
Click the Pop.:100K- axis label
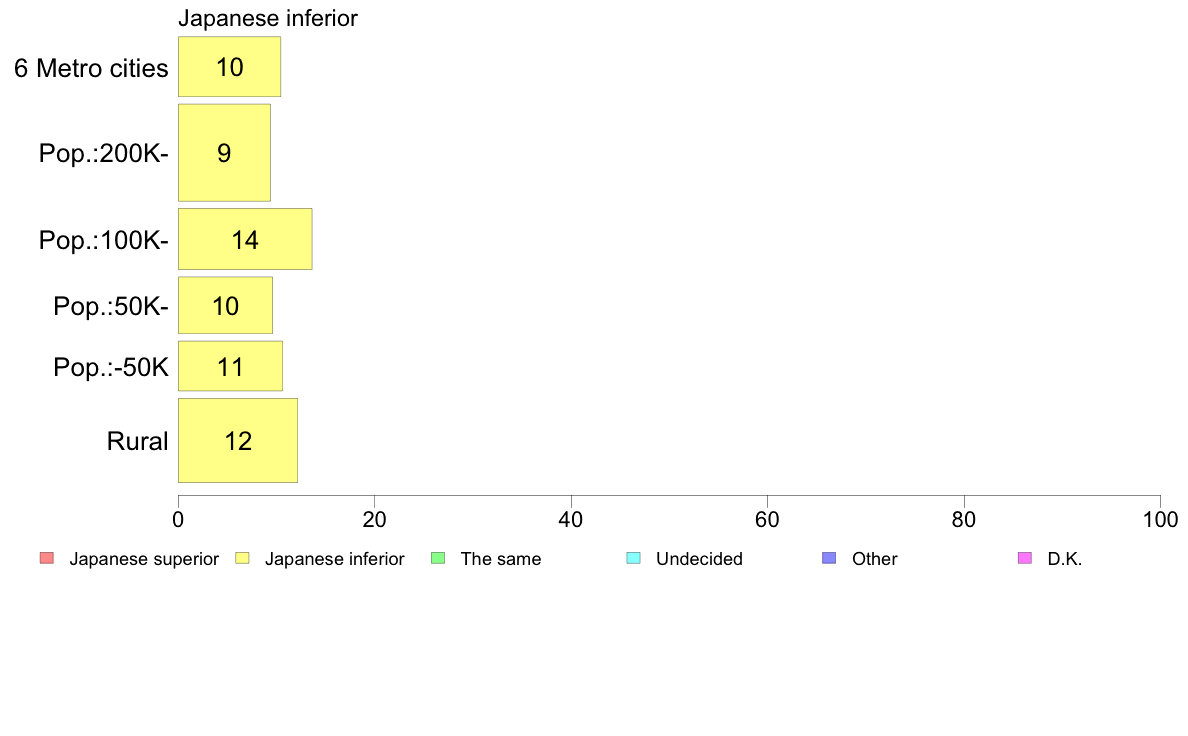103,240
